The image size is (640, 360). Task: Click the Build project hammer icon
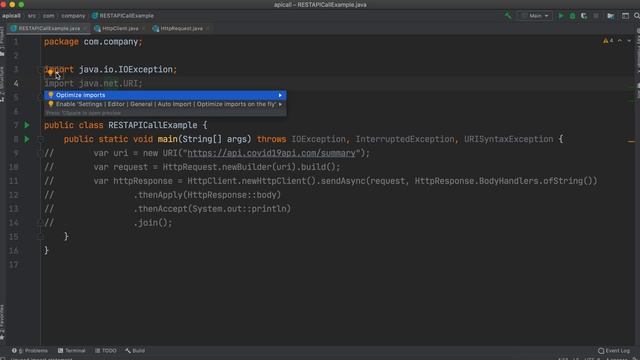tap(508, 16)
